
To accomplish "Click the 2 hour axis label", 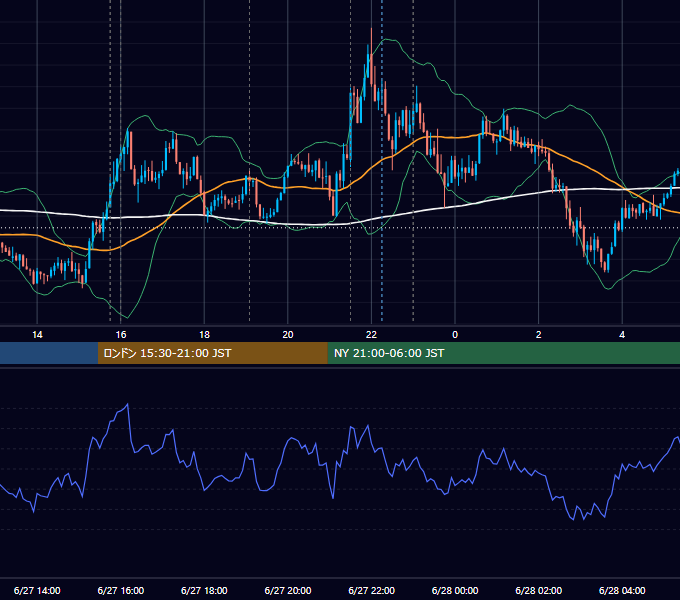I will (539, 335).
